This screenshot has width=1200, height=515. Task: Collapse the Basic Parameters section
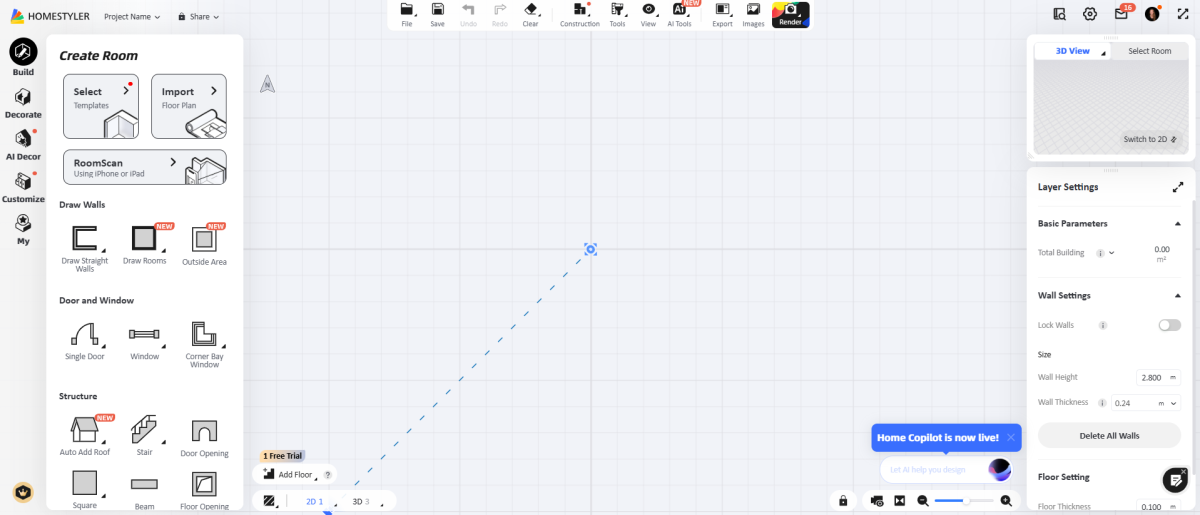tap(1178, 224)
